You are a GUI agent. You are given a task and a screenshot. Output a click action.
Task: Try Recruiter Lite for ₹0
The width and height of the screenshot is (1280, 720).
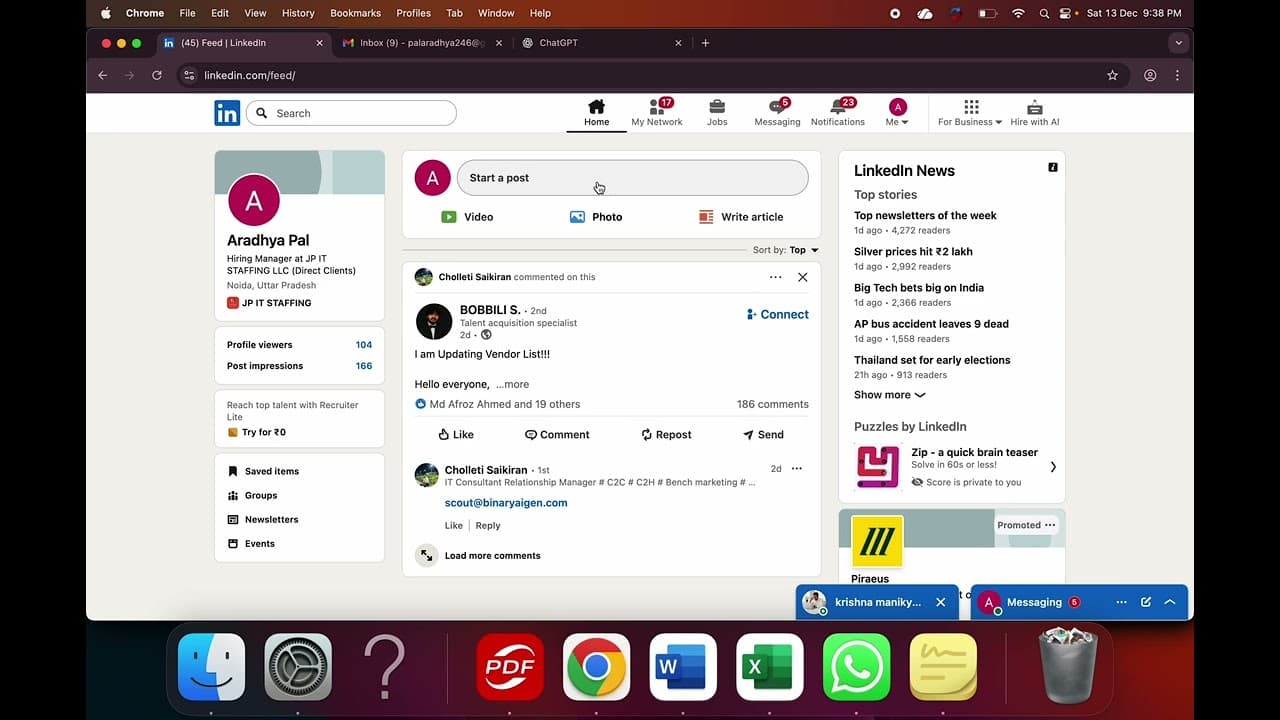[x=257, y=432]
